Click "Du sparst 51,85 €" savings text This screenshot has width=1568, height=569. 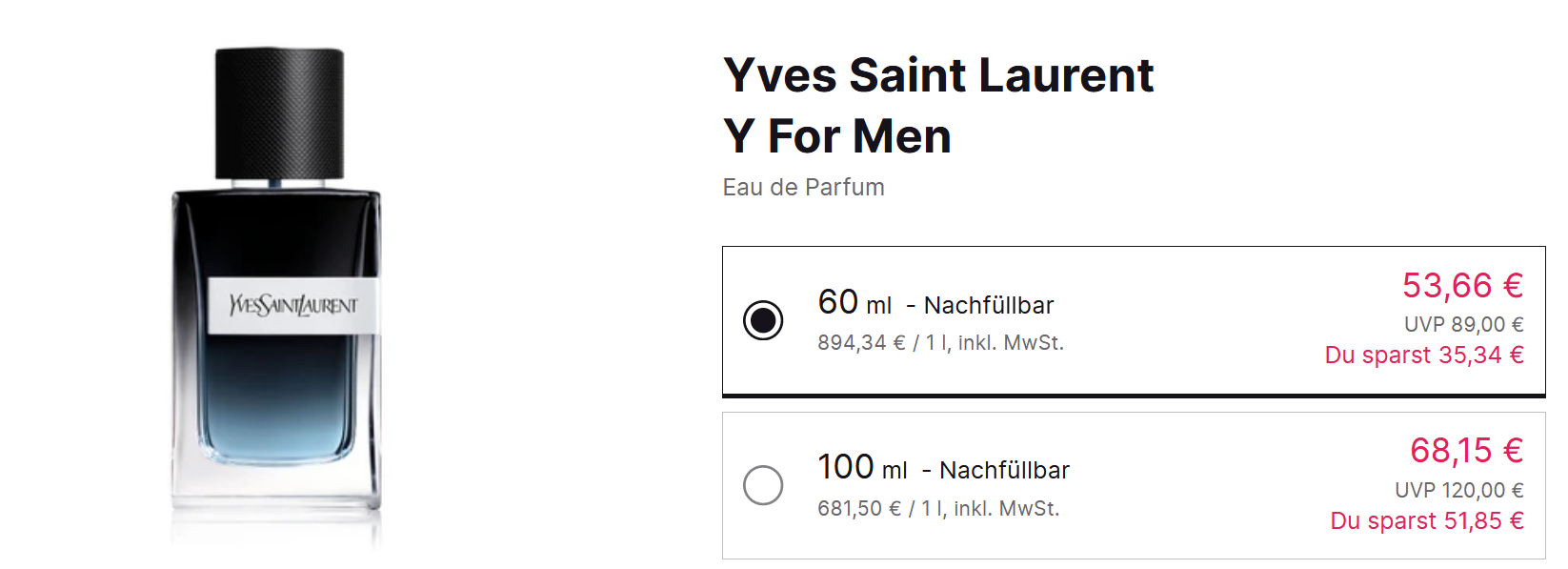click(1427, 521)
